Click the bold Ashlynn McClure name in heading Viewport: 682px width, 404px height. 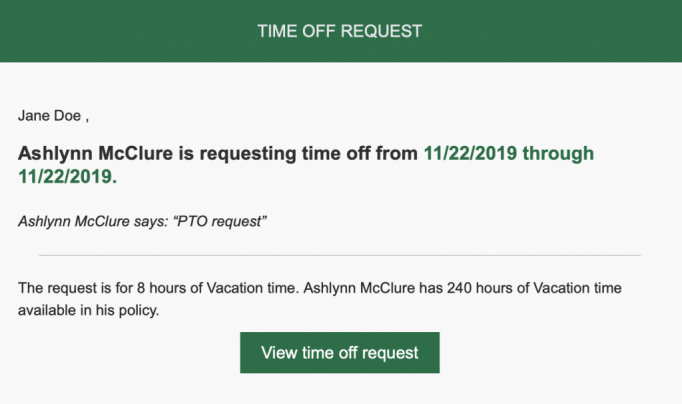(x=95, y=153)
